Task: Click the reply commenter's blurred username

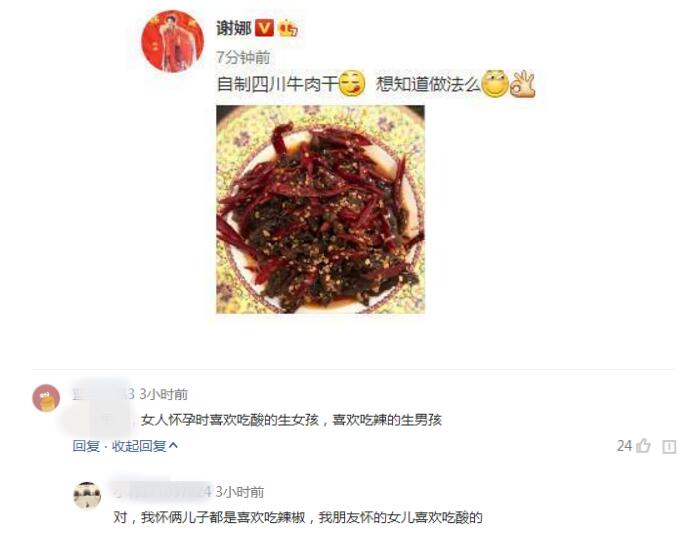Action: [162, 491]
